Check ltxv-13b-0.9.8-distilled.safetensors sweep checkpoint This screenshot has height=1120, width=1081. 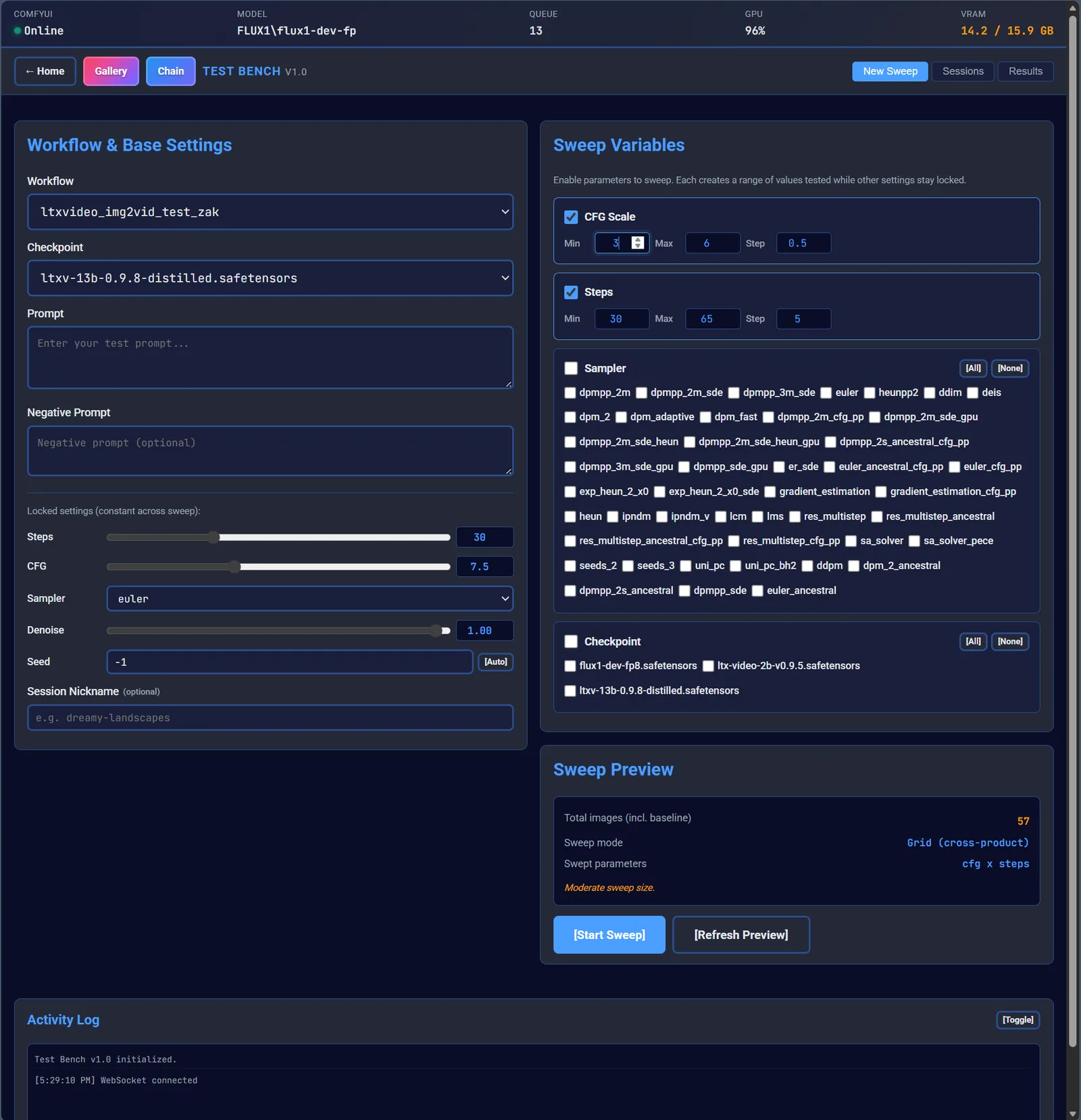pyautogui.click(x=570, y=691)
